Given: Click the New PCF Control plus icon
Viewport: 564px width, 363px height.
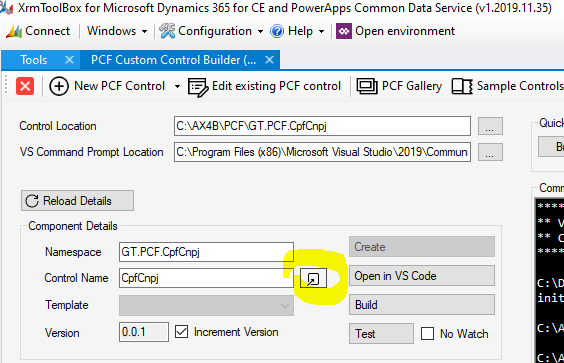Looking at the screenshot, I should tap(59, 86).
